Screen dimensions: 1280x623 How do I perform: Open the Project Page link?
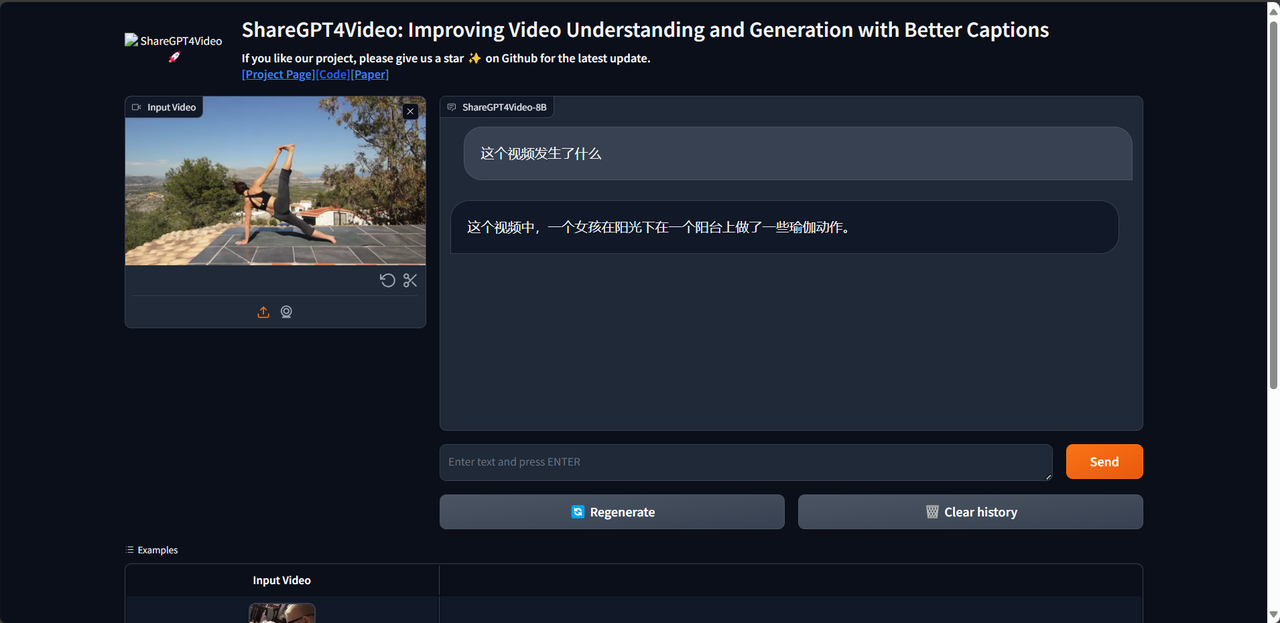point(278,75)
